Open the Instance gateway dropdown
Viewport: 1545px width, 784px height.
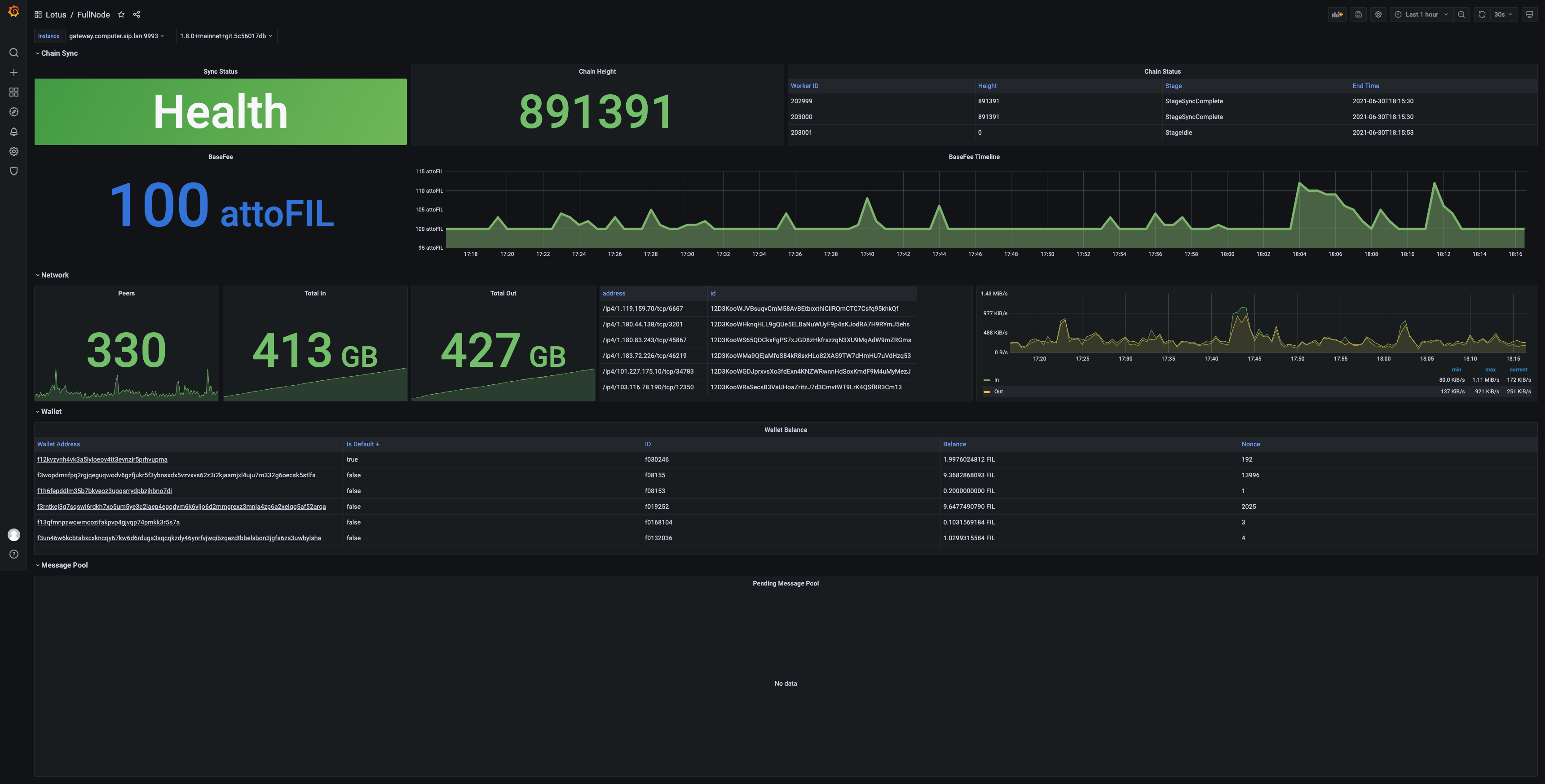coord(116,36)
